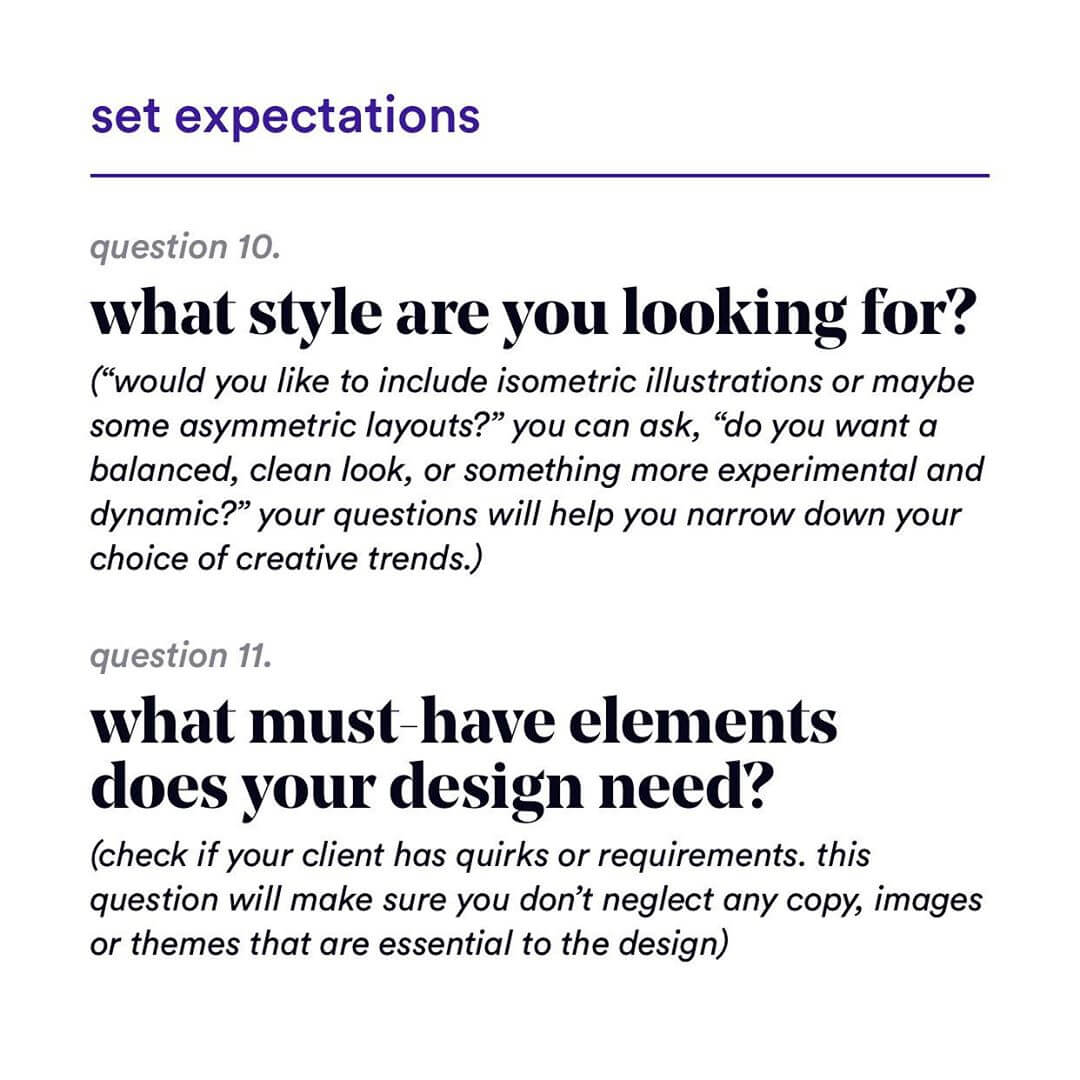Screen dimensions: 1080x1080
Task: Click the "what must-have elements" headline line
Action: [464, 724]
